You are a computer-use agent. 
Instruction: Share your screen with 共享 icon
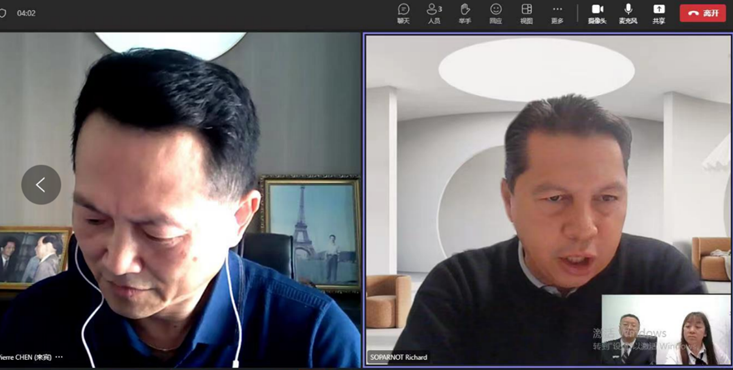point(659,13)
